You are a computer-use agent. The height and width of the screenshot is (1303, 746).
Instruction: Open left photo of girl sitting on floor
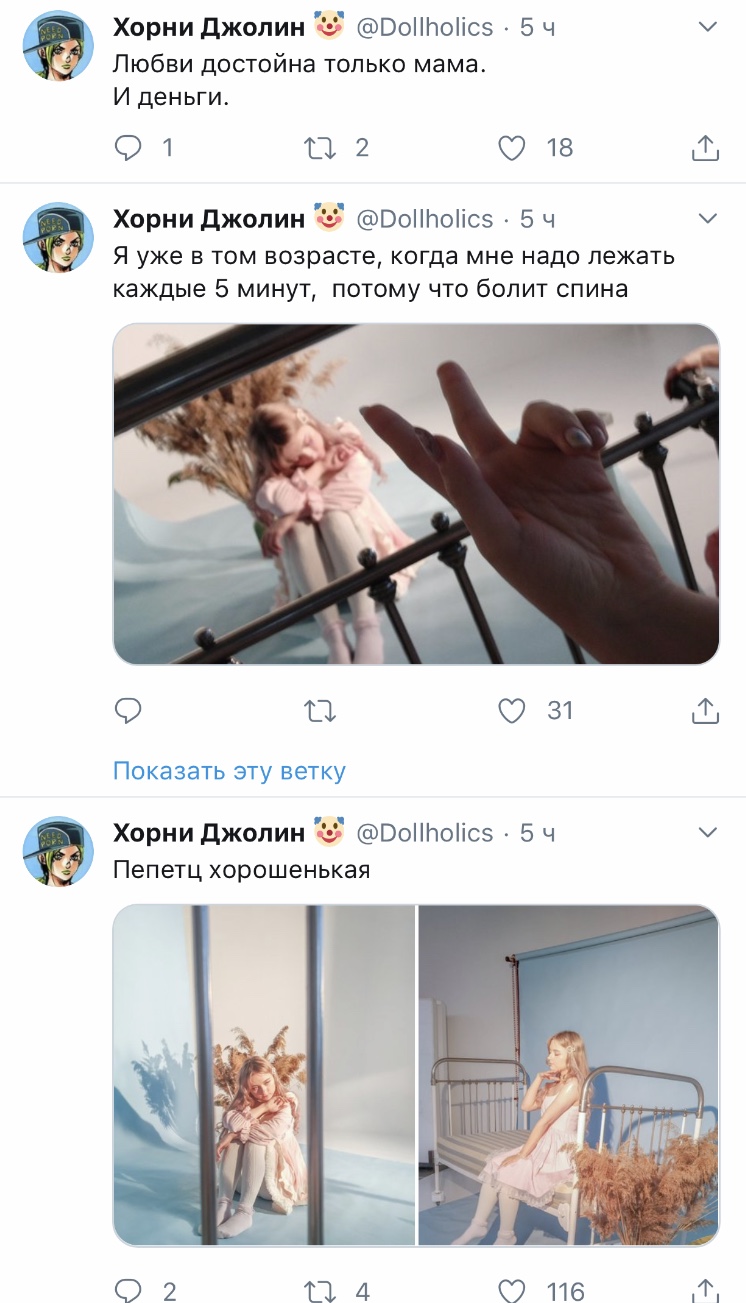264,1075
